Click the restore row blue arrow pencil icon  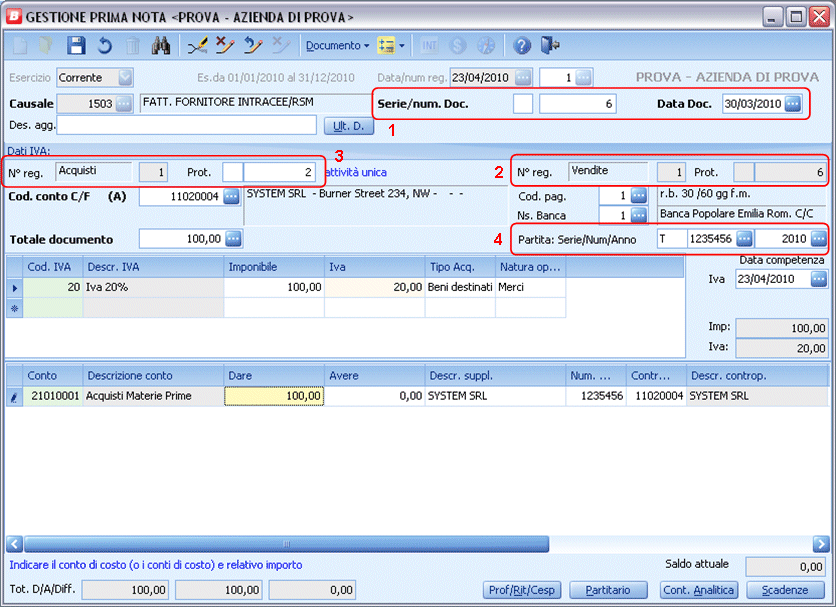(x=253, y=46)
